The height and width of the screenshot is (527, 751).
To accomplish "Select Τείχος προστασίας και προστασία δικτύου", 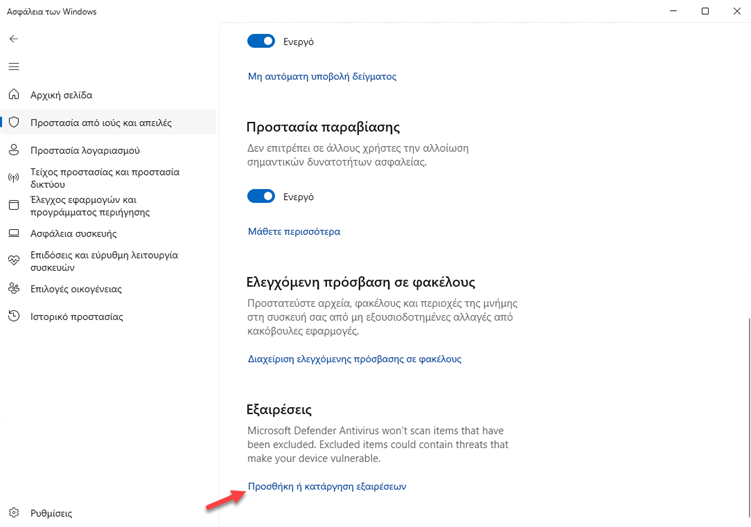I will (x=104, y=178).
